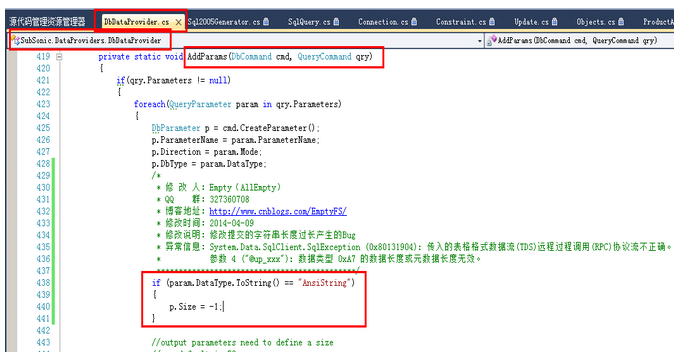Click QueryParameter type on line 423
The image size is (682, 360).
200,104
